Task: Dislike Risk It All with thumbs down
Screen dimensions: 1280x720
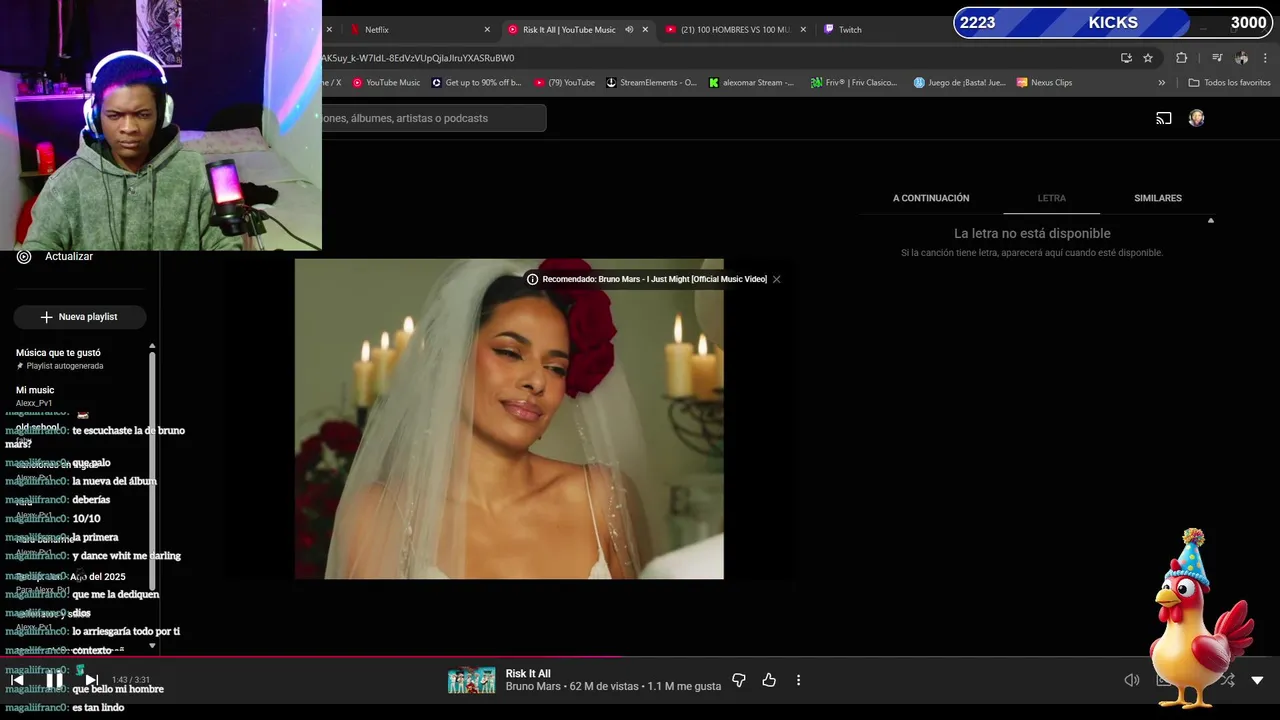Action: (x=739, y=680)
